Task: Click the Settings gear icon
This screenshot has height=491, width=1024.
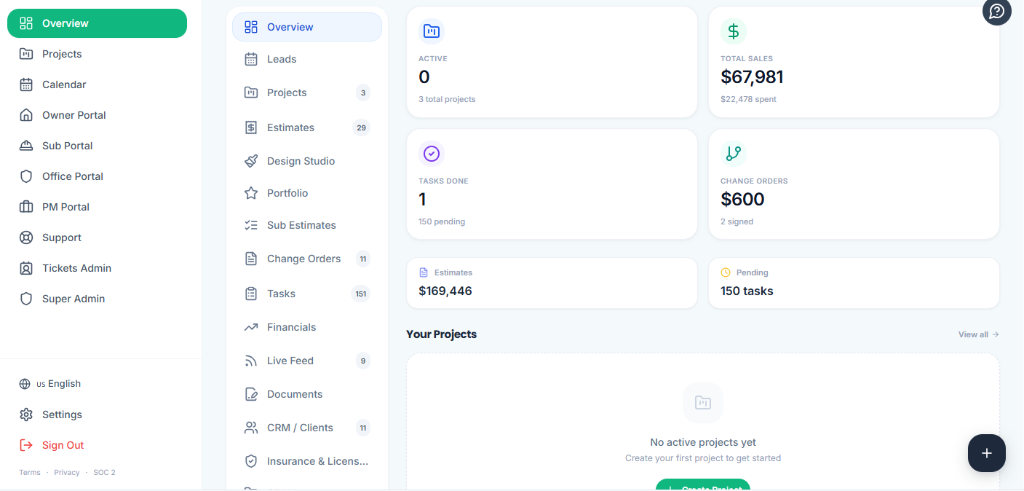Action: (26, 415)
